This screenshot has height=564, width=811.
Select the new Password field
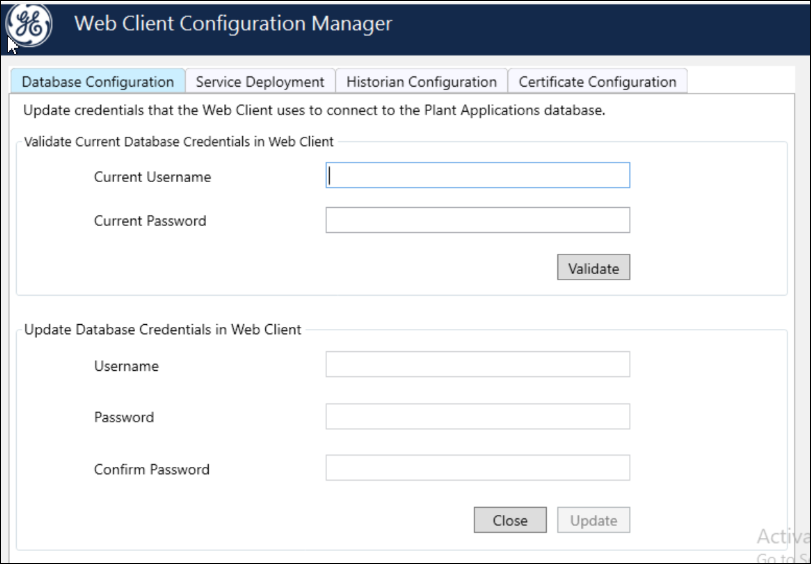pyautogui.click(x=478, y=417)
